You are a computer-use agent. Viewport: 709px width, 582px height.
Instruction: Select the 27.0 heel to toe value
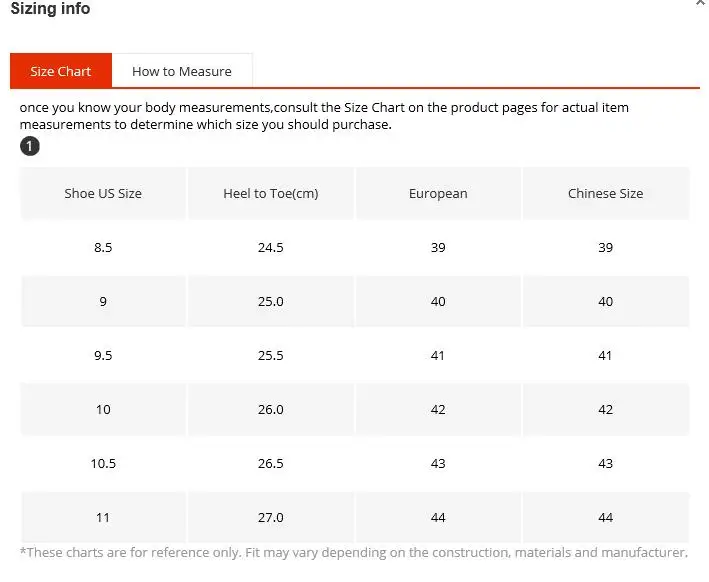[x=271, y=517]
